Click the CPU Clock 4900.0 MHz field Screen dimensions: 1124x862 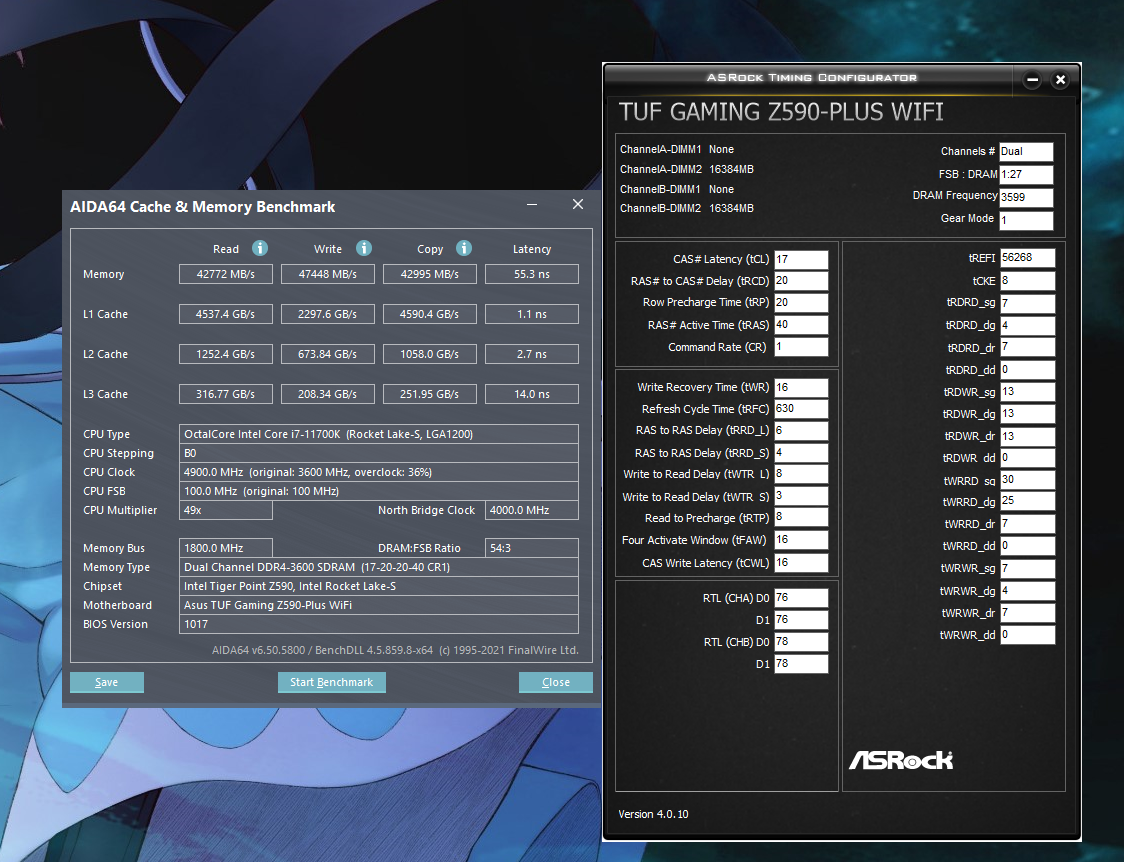coord(378,472)
